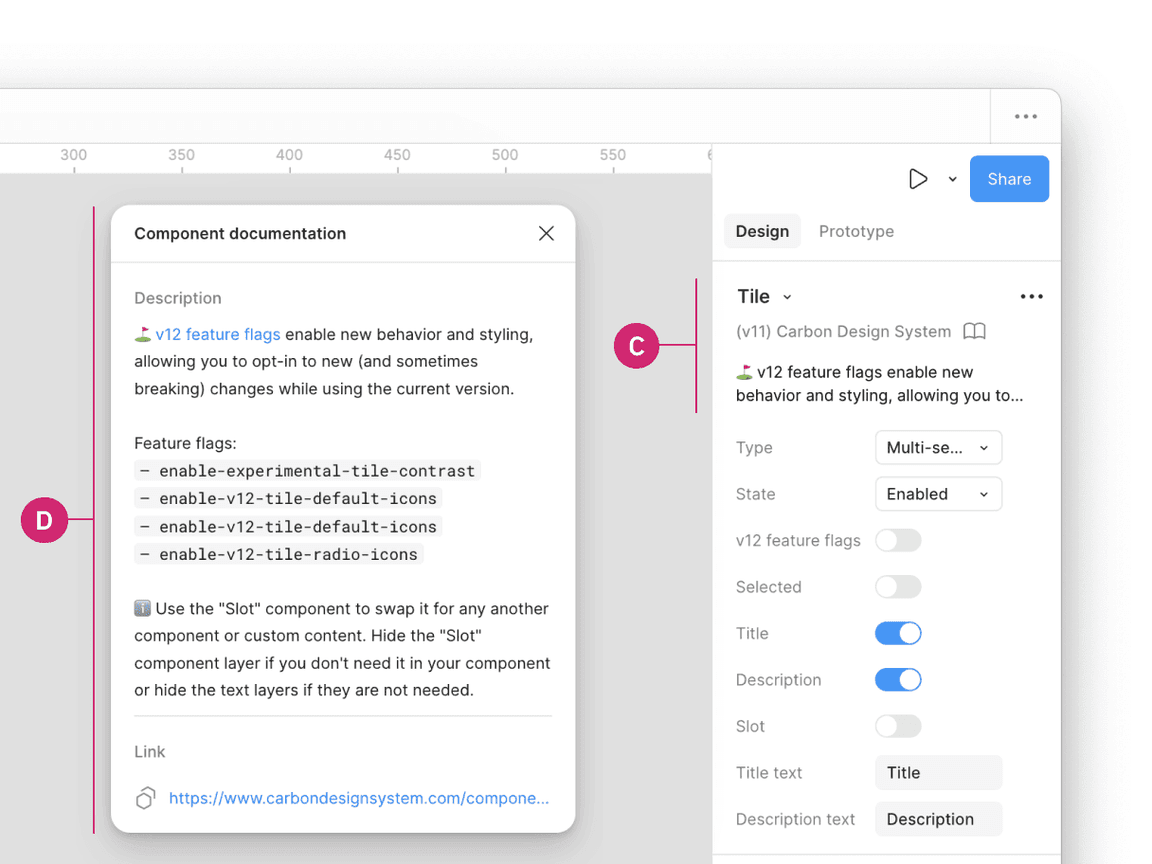
Task: Turn off the Description toggle
Action: [x=898, y=679]
